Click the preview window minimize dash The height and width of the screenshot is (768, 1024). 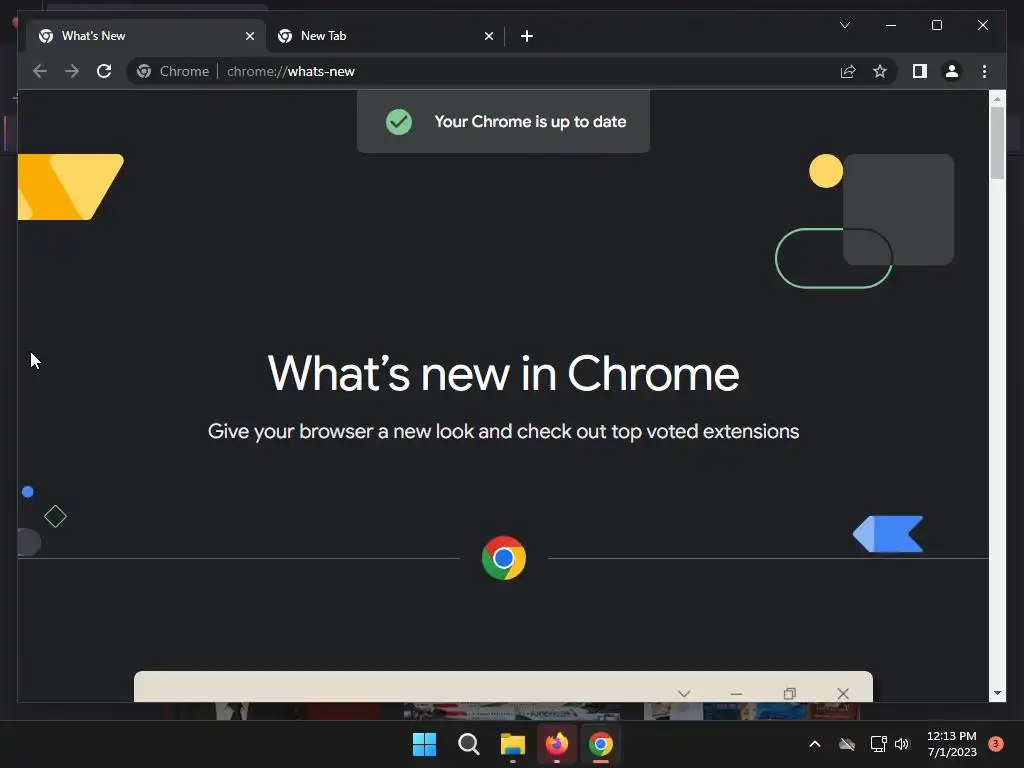click(x=737, y=694)
